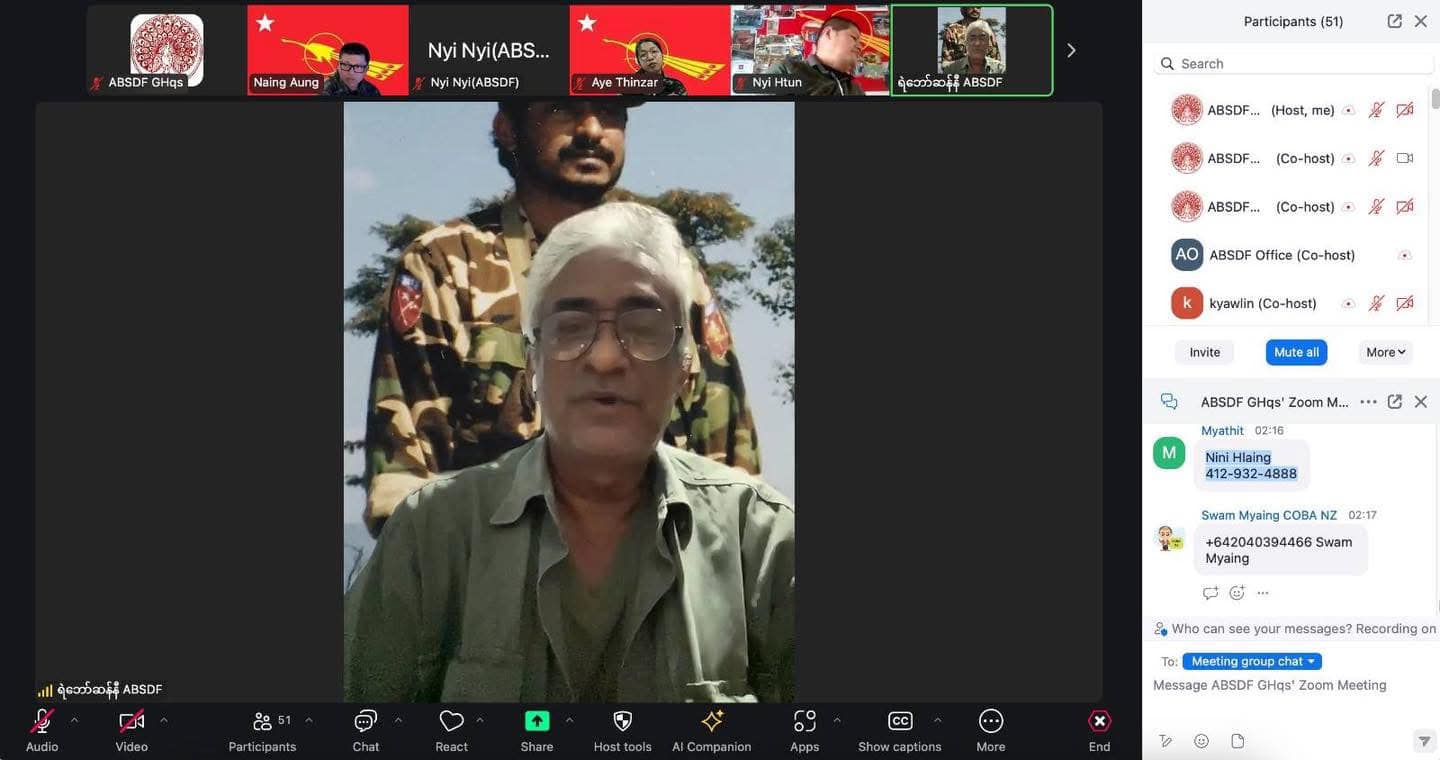Click the Invite button
Viewport: 1440px width, 760px height.
[1205, 352]
